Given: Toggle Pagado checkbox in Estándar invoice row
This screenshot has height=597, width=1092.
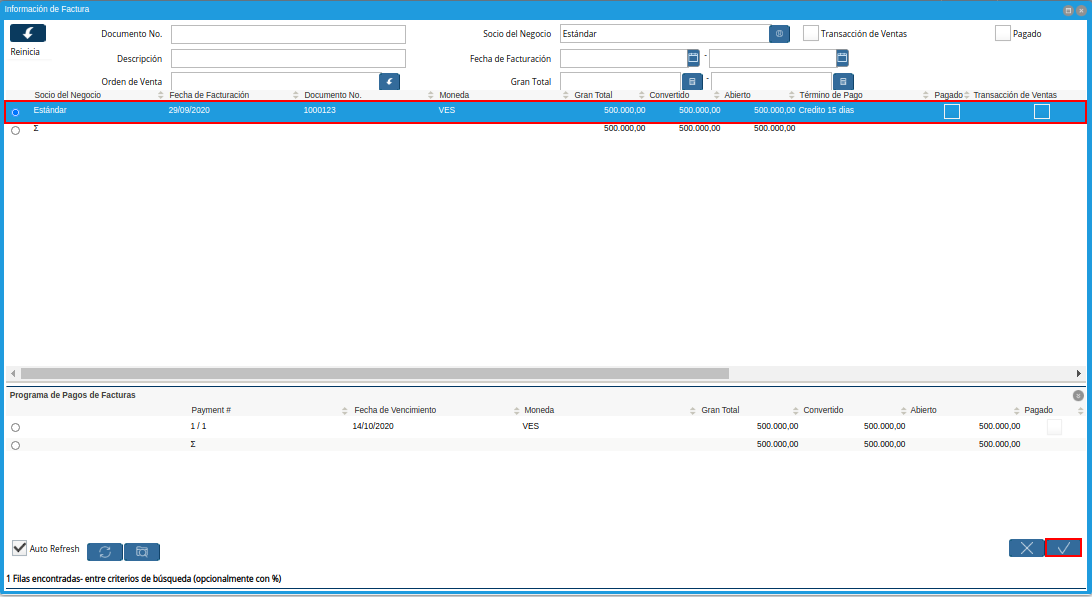Looking at the screenshot, I should click(x=952, y=111).
